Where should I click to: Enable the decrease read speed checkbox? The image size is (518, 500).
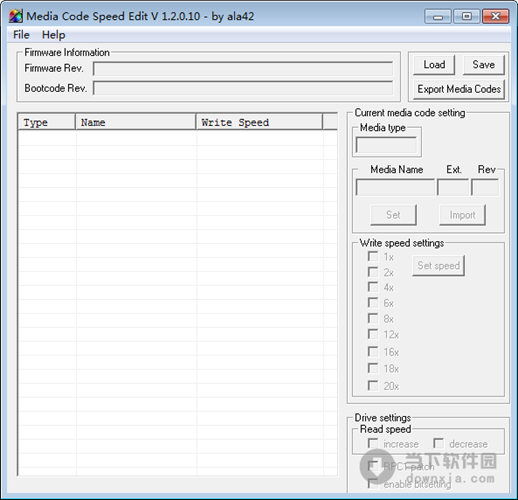click(439, 443)
